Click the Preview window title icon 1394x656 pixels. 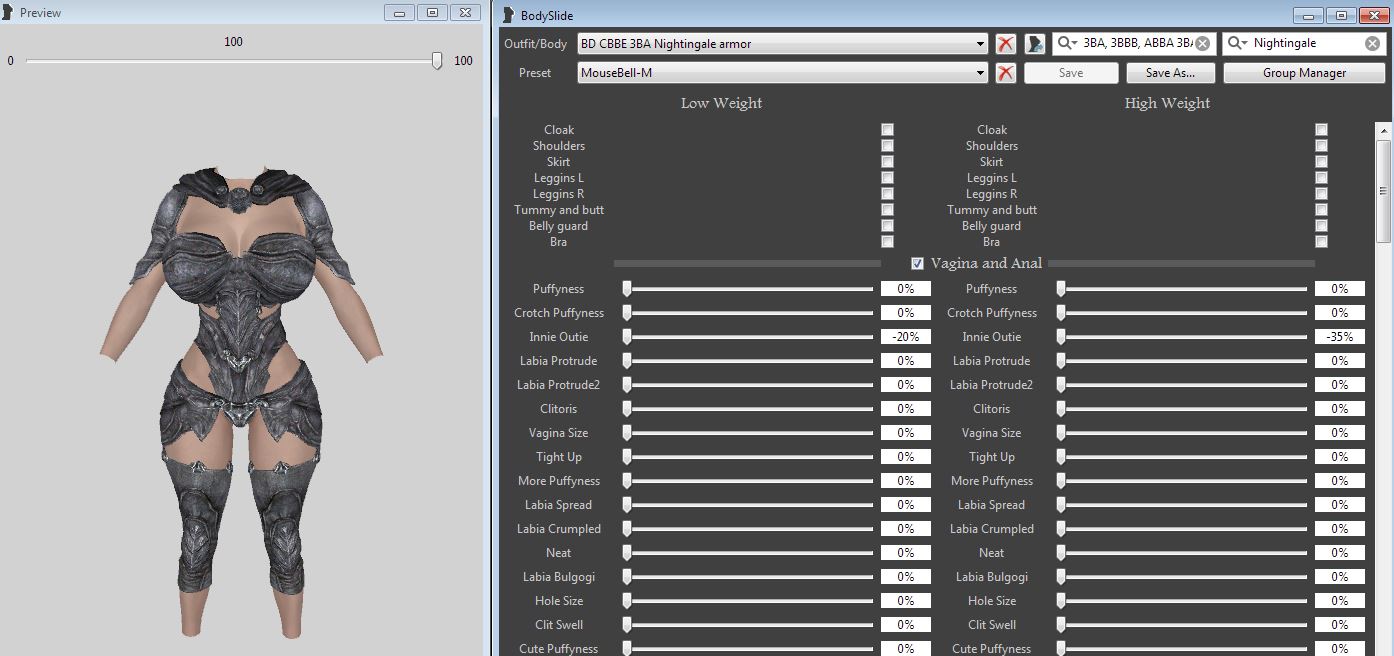pos(8,13)
